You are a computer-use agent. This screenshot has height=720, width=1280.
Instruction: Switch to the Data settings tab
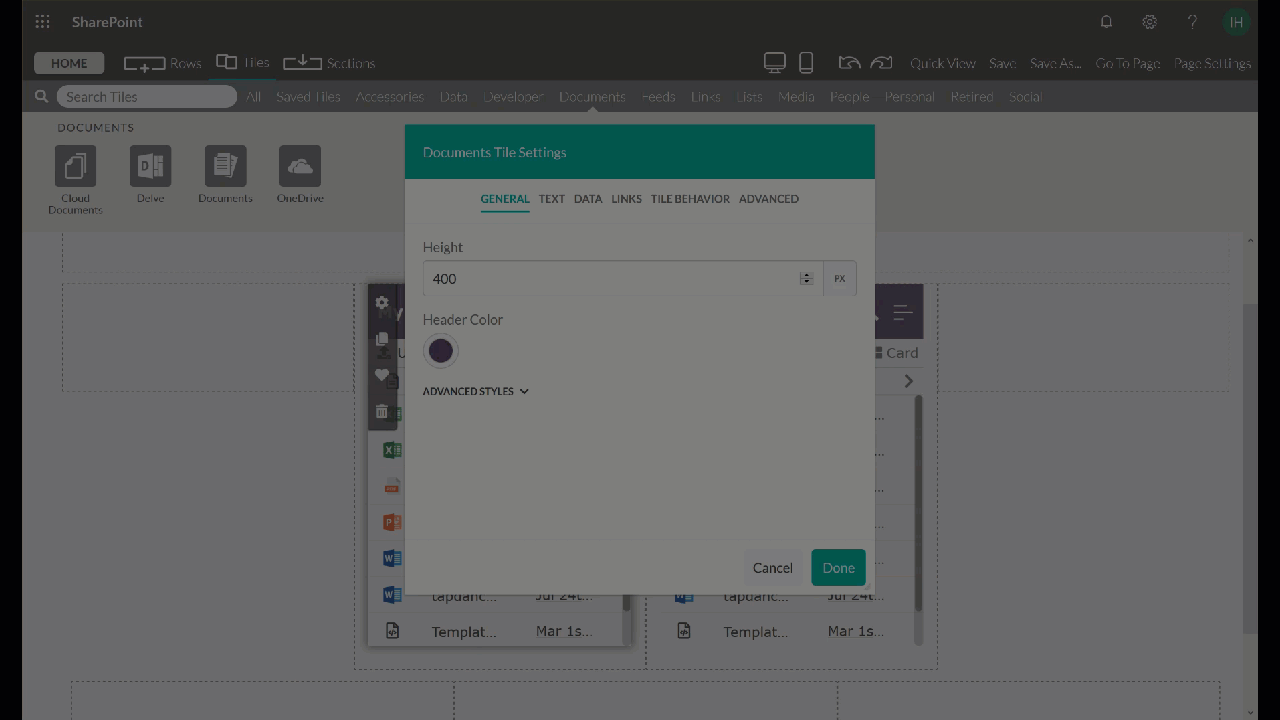(588, 199)
